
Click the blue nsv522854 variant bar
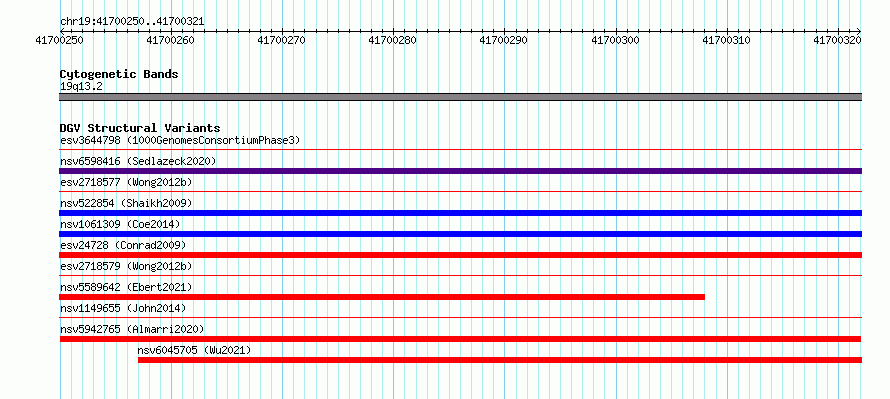(x=460, y=213)
